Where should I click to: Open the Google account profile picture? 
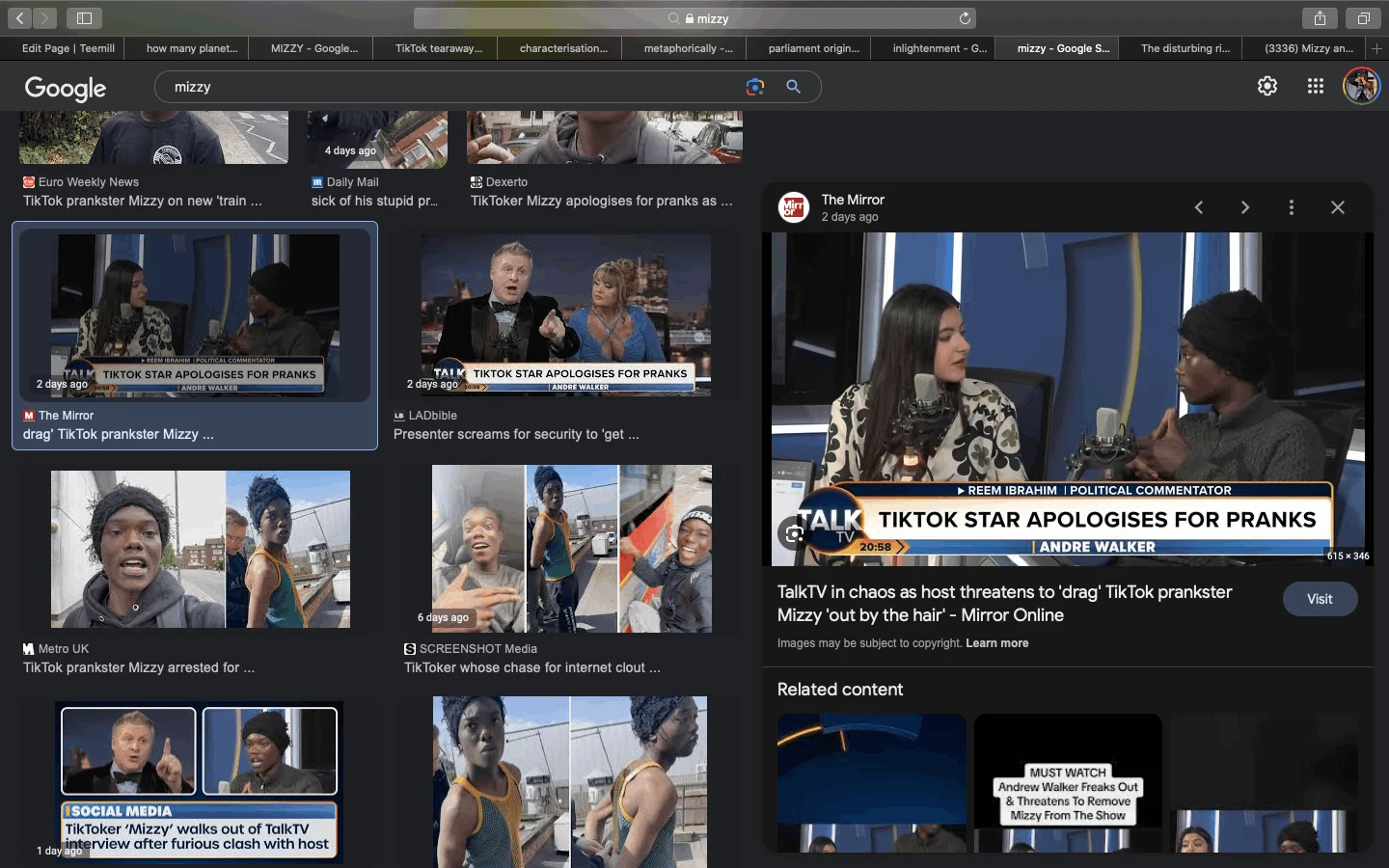pos(1361,86)
